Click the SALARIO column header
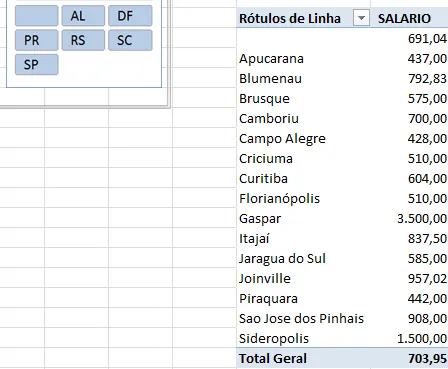Image resolution: width=448 pixels, height=369 pixels. [404, 18]
